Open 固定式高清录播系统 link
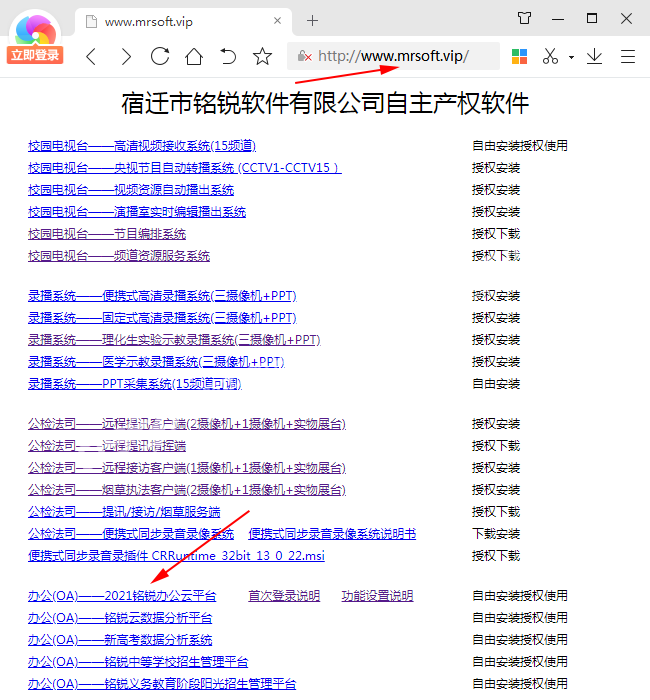 [162, 318]
